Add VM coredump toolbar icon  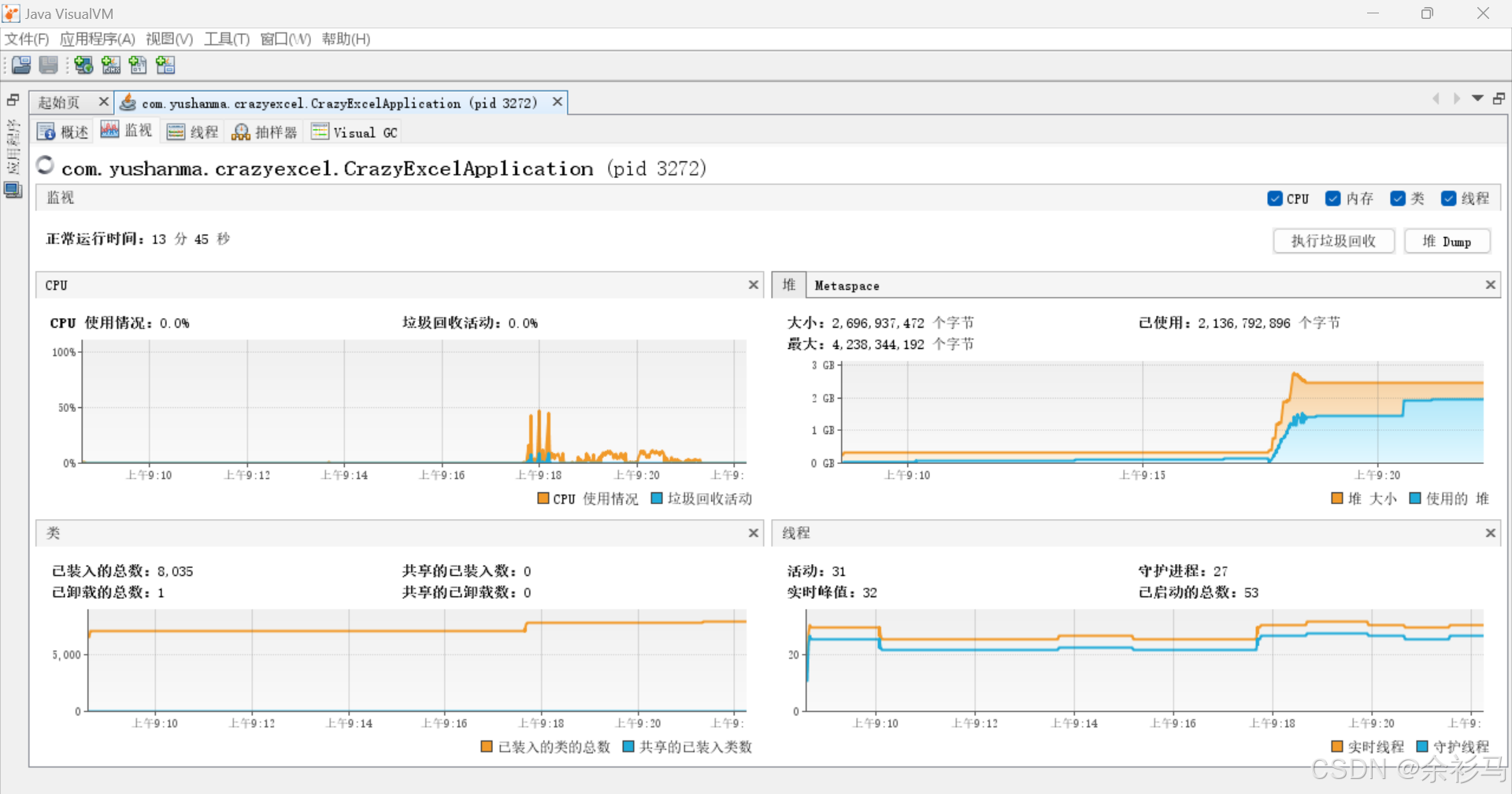tap(138, 65)
